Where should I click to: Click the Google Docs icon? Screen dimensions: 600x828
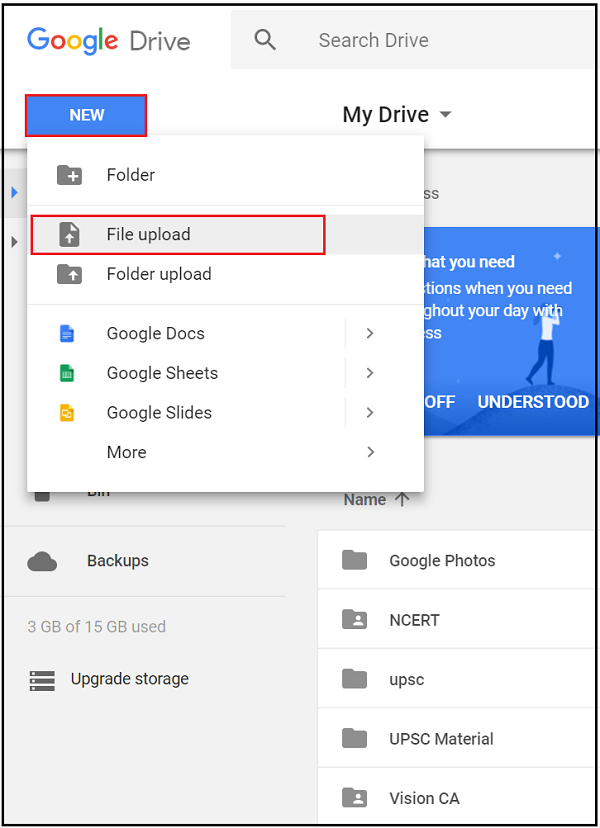click(x=67, y=333)
